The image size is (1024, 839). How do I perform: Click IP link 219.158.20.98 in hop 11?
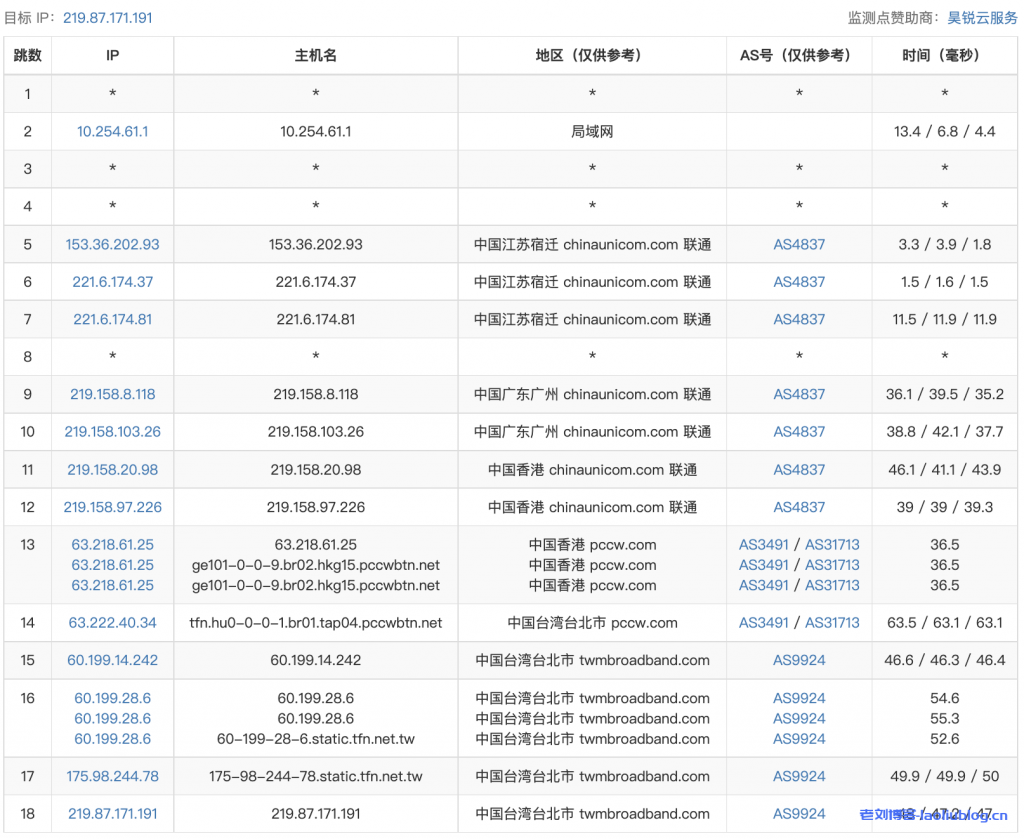(x=113, y=469)
